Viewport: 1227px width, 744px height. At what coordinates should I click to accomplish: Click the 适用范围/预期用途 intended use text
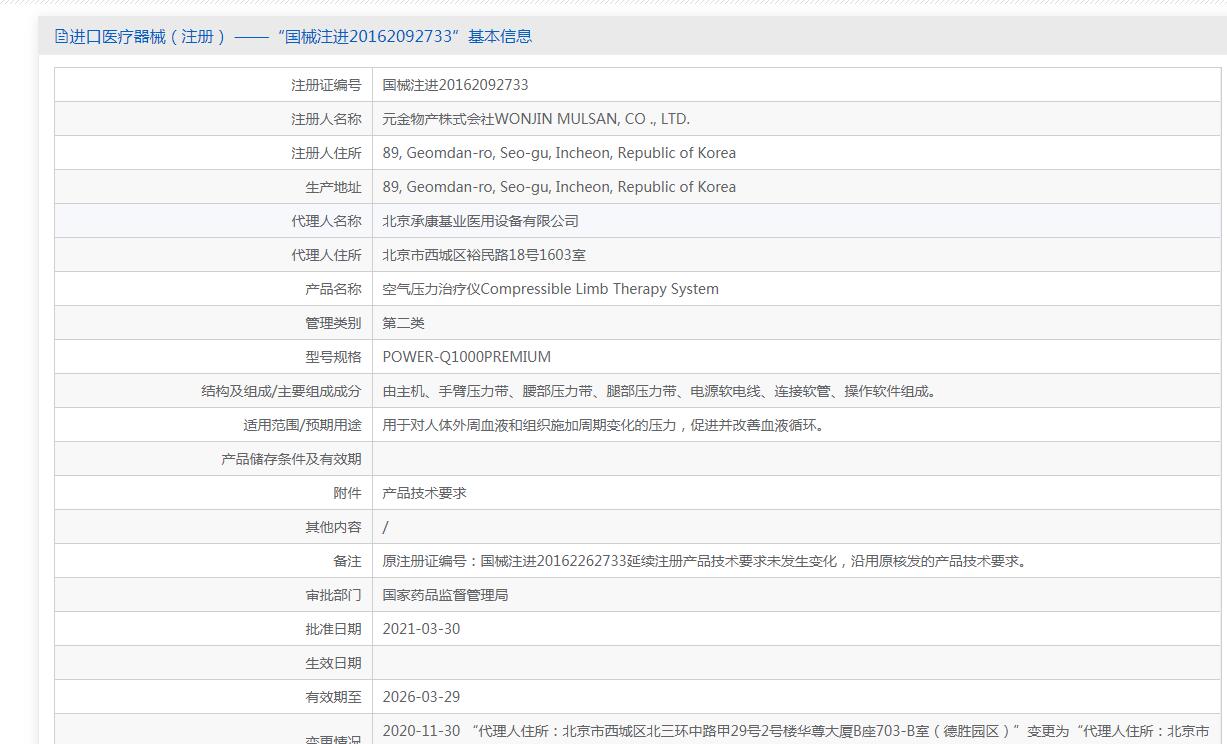(605, 425)
